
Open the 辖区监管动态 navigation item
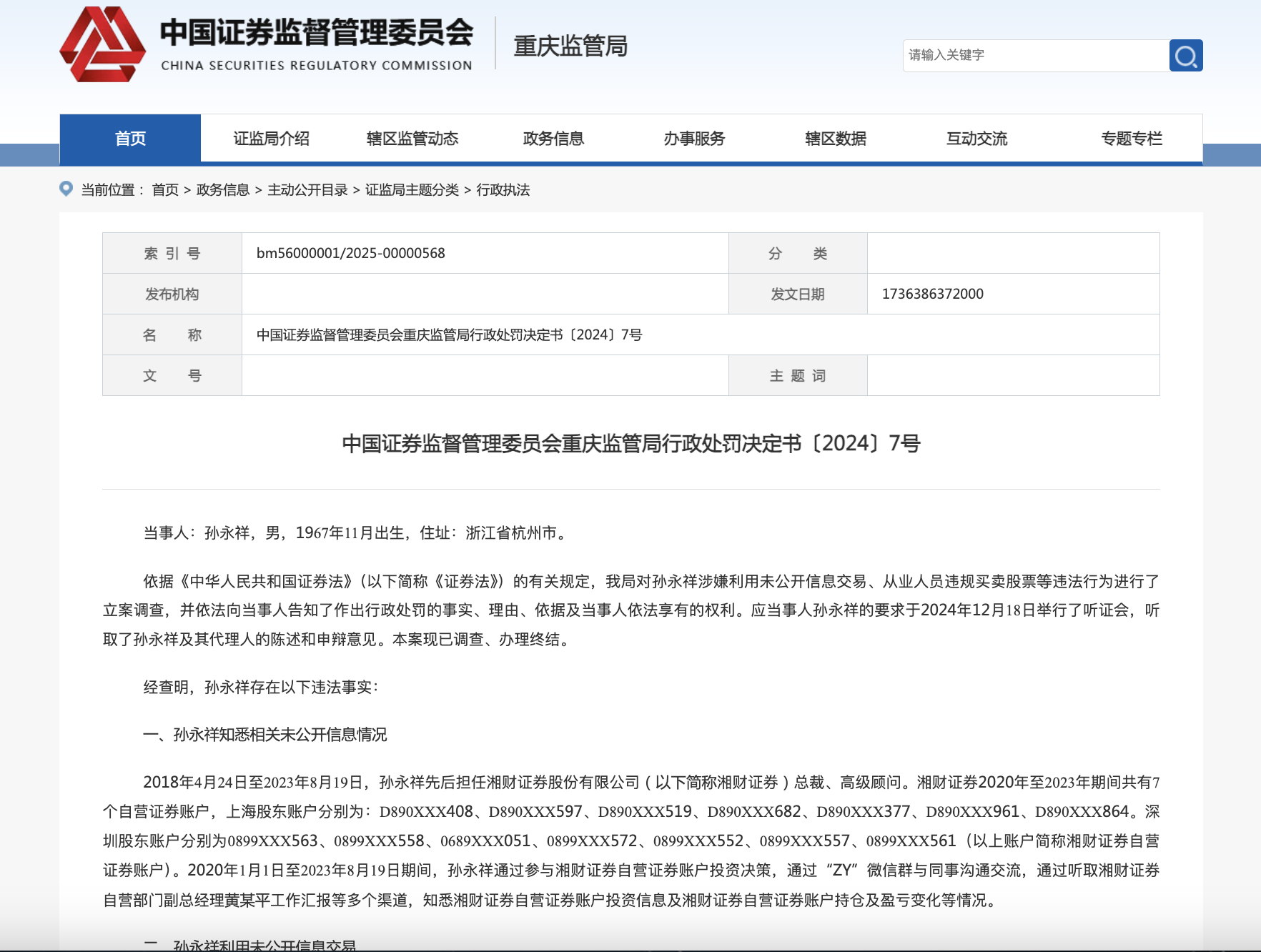pos(411,139)
